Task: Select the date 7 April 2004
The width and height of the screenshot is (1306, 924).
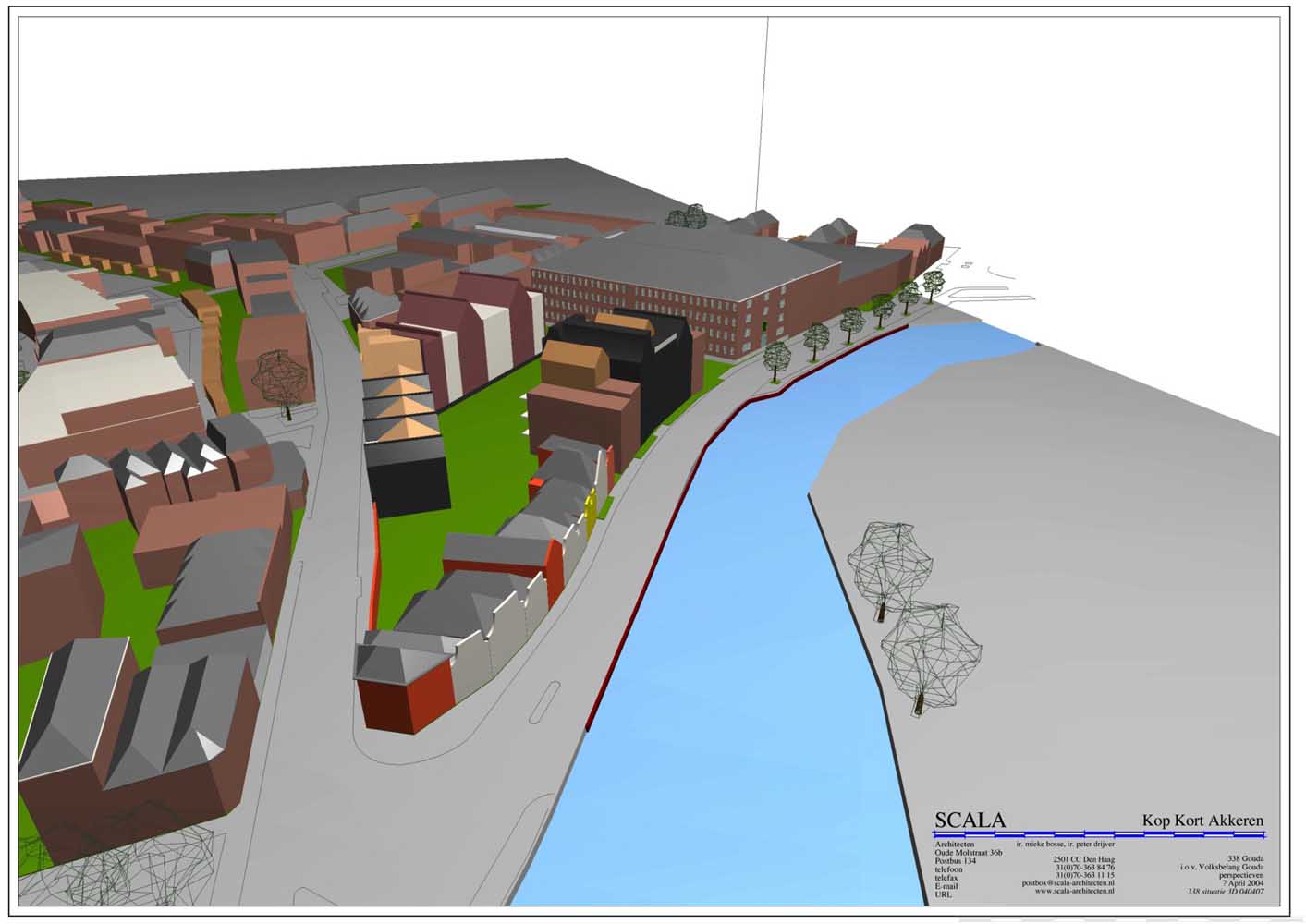Action: [1242, 883]
